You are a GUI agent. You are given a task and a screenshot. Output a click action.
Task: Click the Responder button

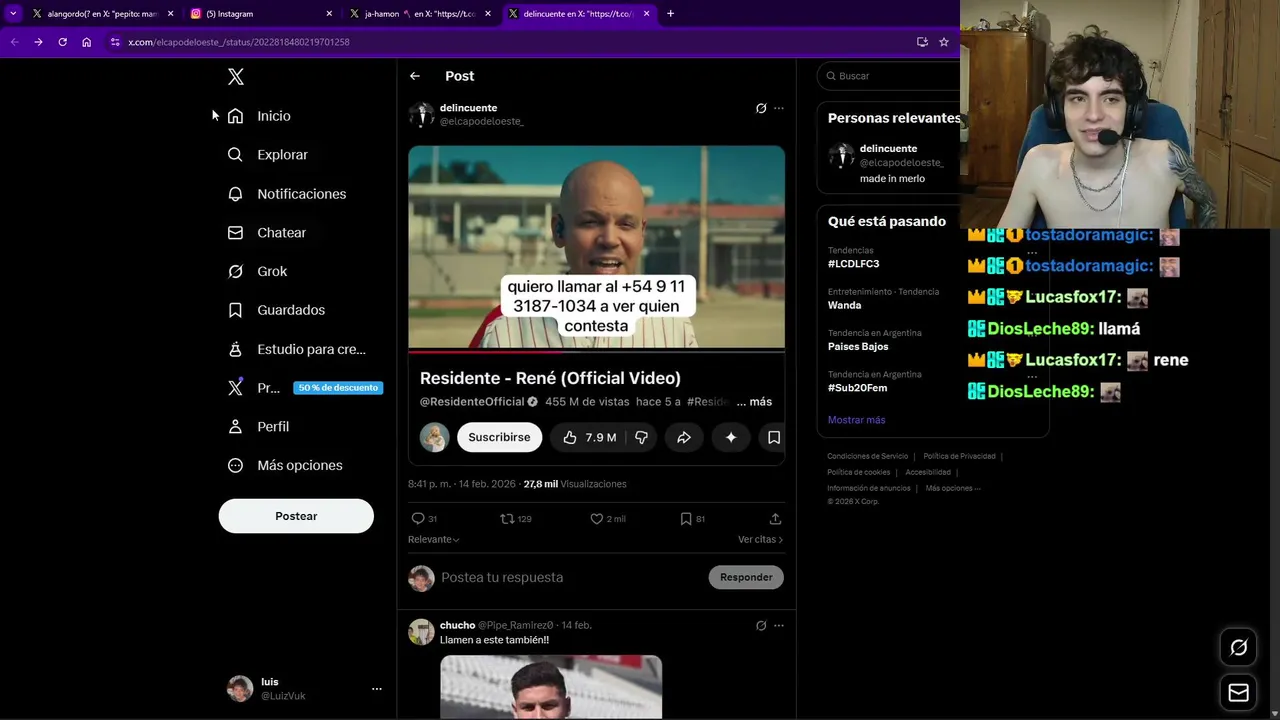(x=746, y=577)
